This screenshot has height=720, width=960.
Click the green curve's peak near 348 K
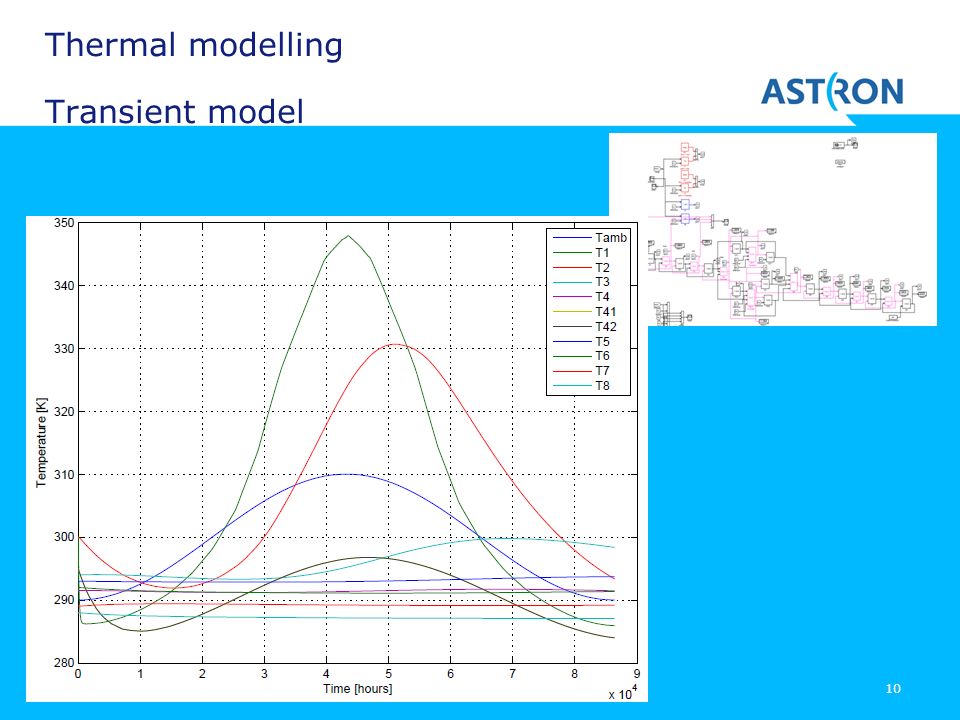[348, 236]
